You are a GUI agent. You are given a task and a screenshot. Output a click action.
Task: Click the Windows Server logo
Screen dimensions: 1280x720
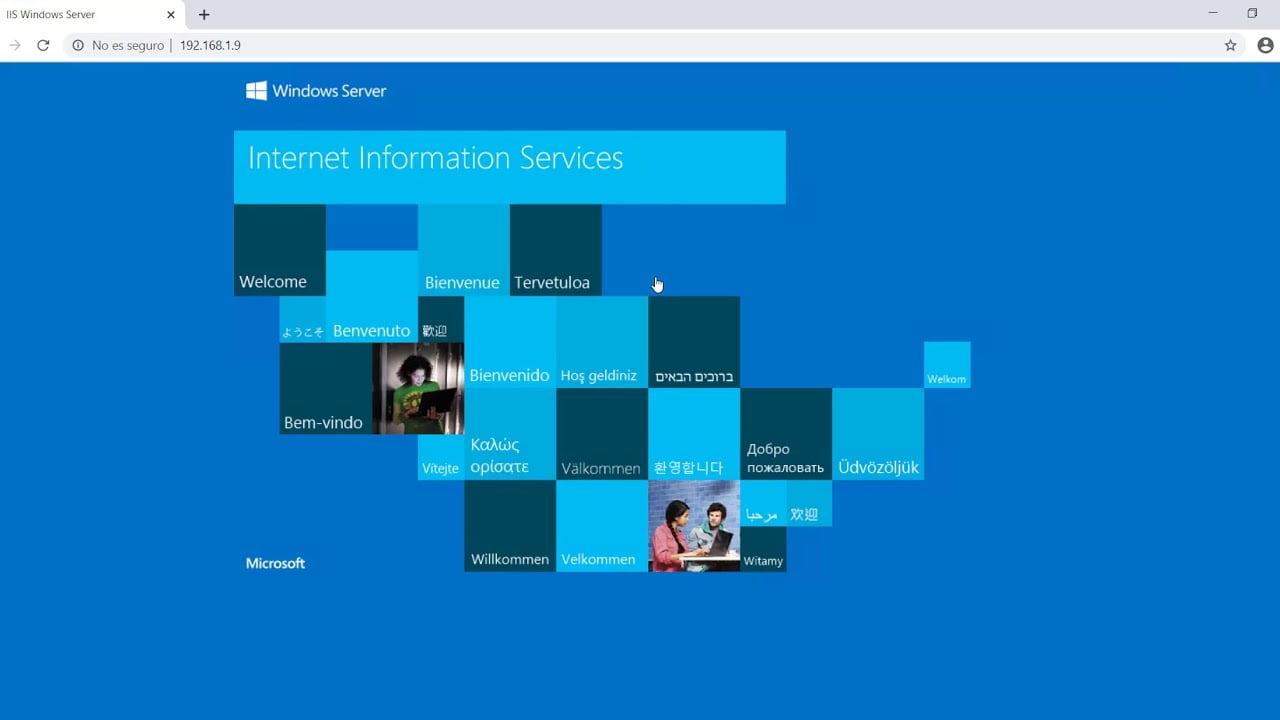[315, 91]
